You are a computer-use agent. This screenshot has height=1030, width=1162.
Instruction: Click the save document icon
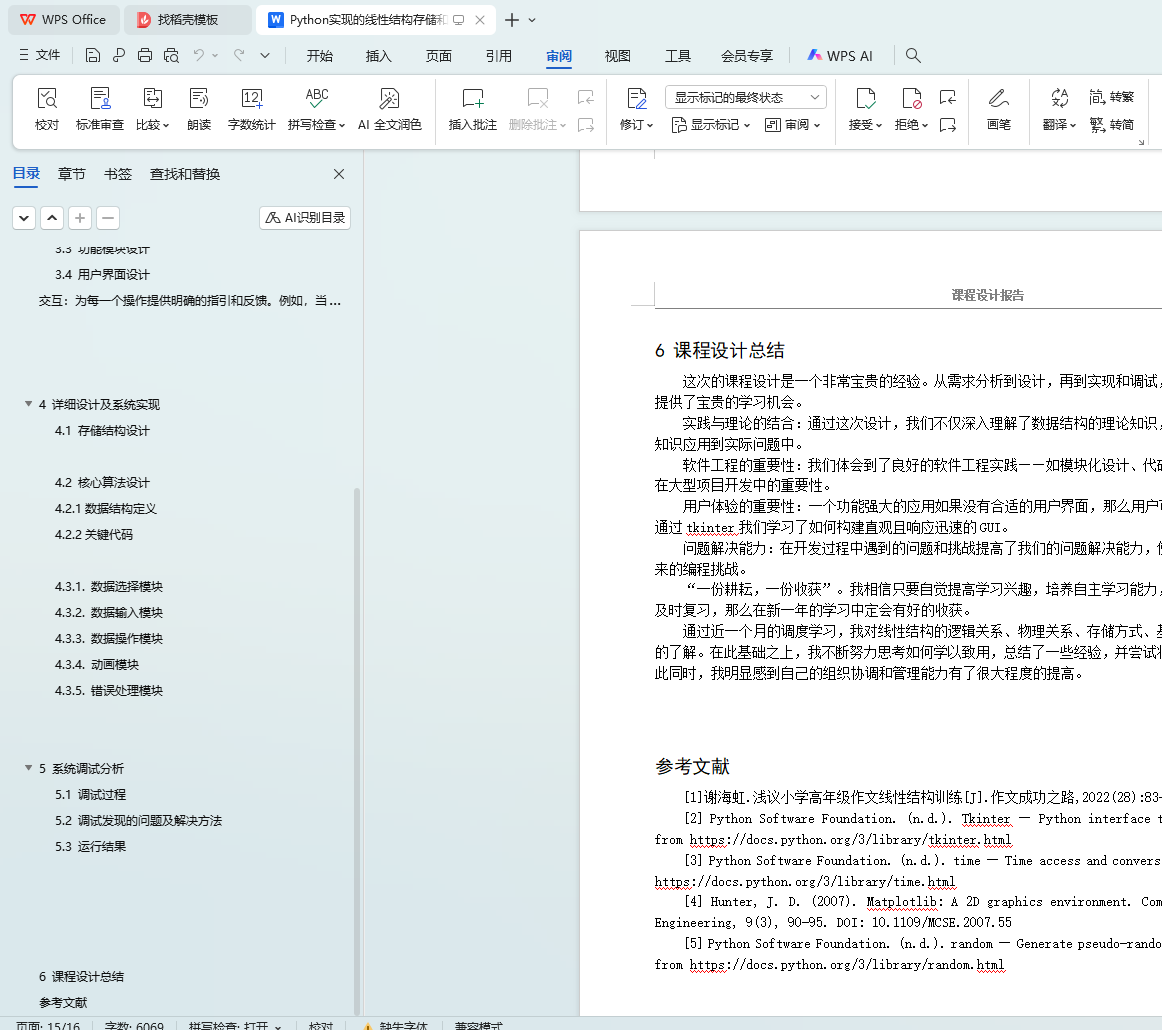[x=93, y=56]
